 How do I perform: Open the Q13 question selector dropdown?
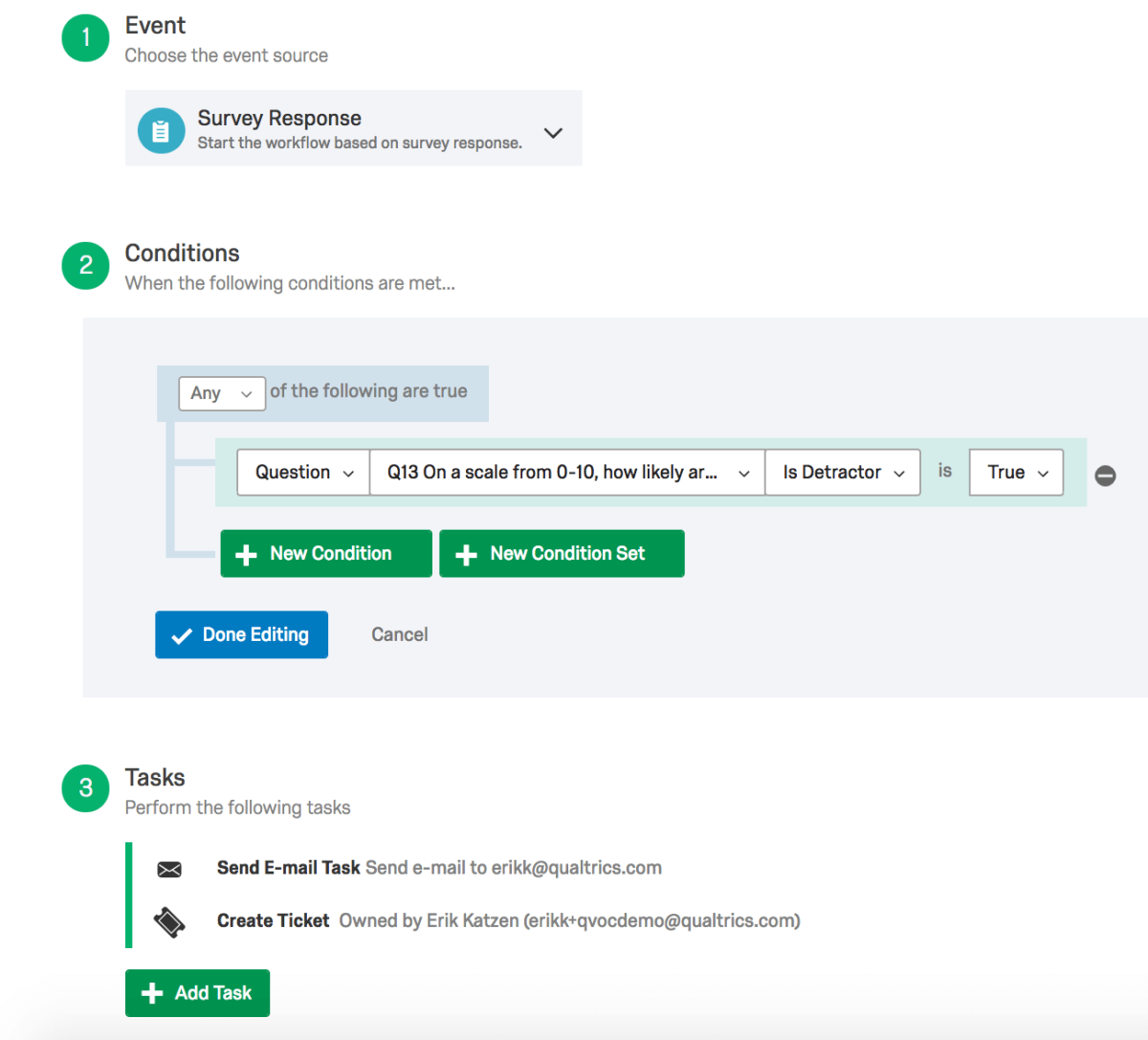point(567,473)
